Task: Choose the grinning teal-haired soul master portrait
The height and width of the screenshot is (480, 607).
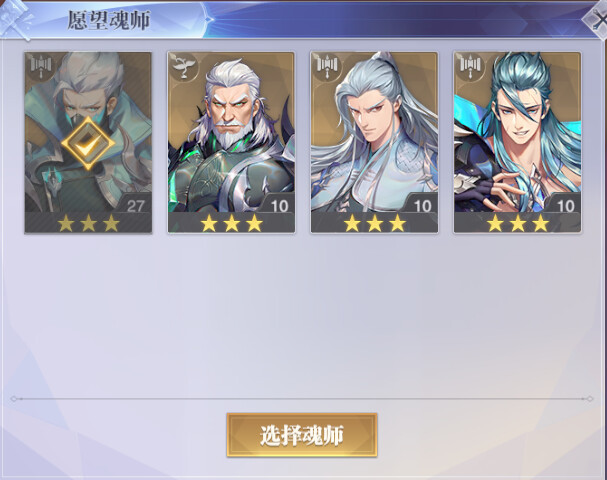Action: [x=518, y=142]
